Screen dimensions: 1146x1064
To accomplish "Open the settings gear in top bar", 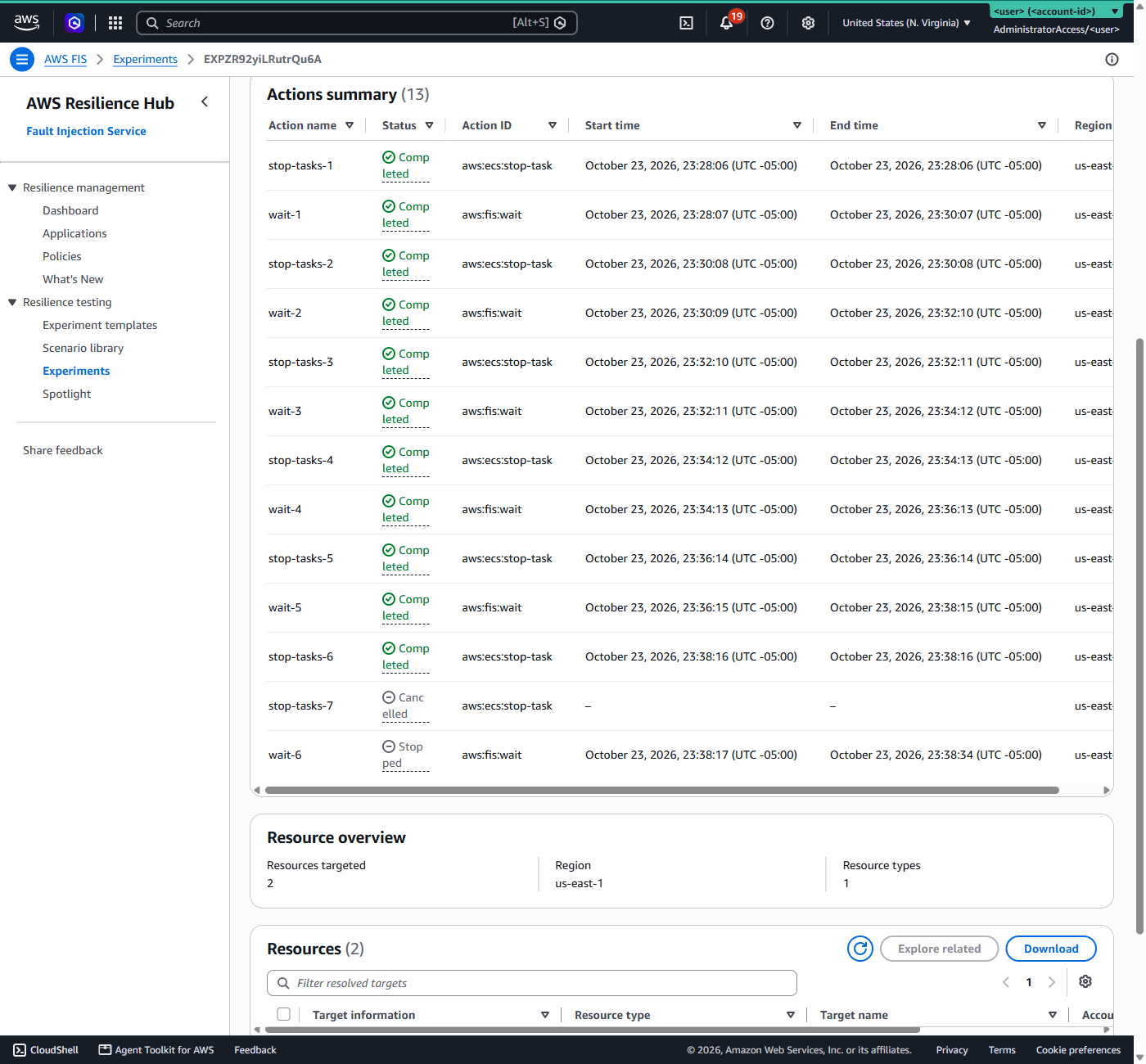I will click(x=808, y=23).
